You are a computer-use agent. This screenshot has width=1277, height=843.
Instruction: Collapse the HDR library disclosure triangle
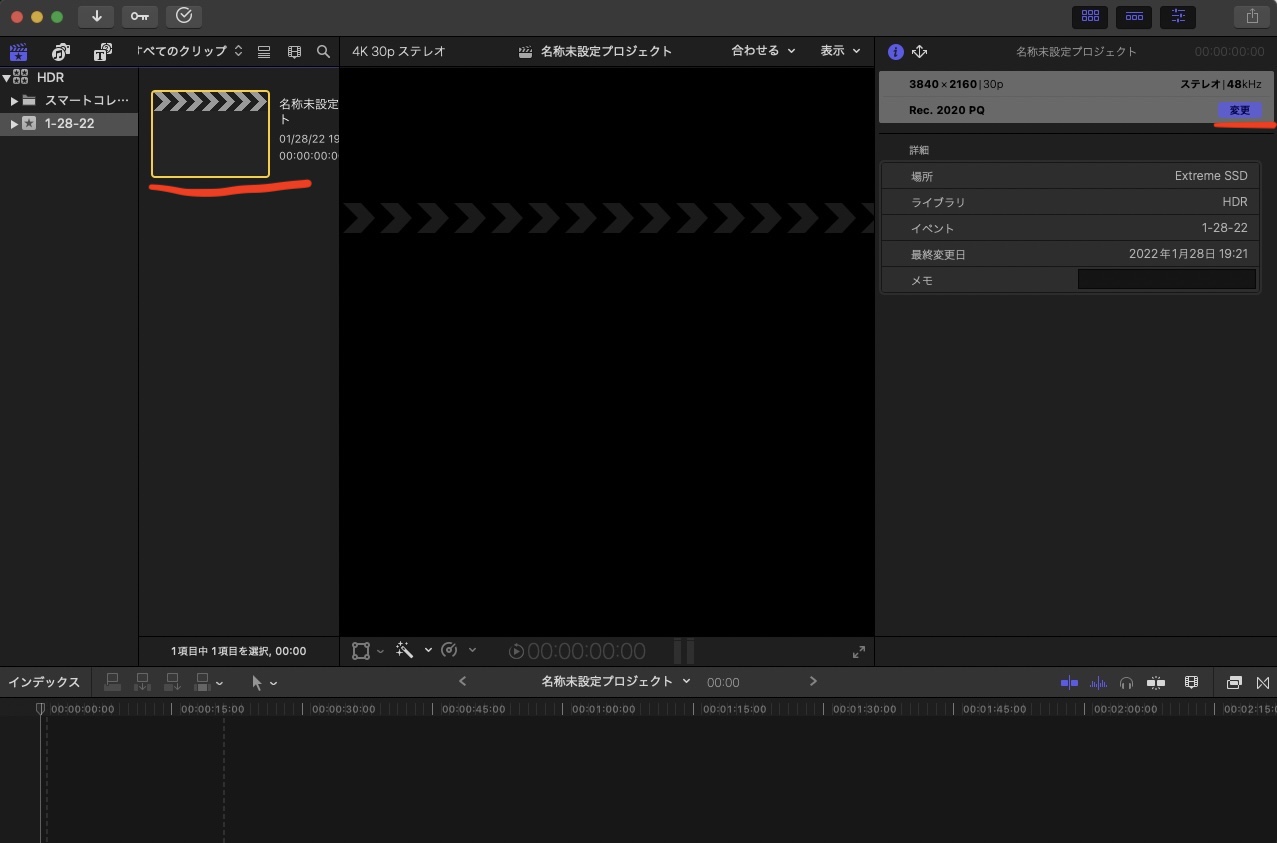coord(7,77)
